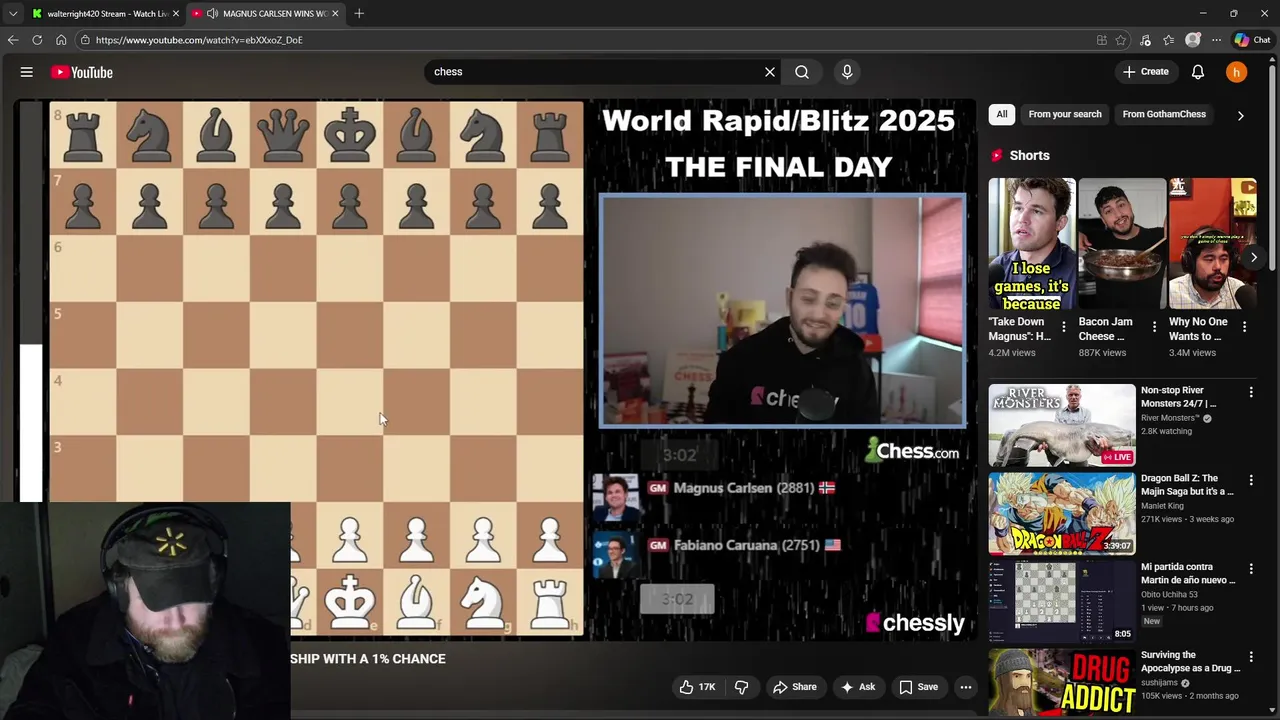Image resolution: width=1280 pixels, height=720 pixels.
Task: Open more actions ellipsis below the video
Action: 966,687
